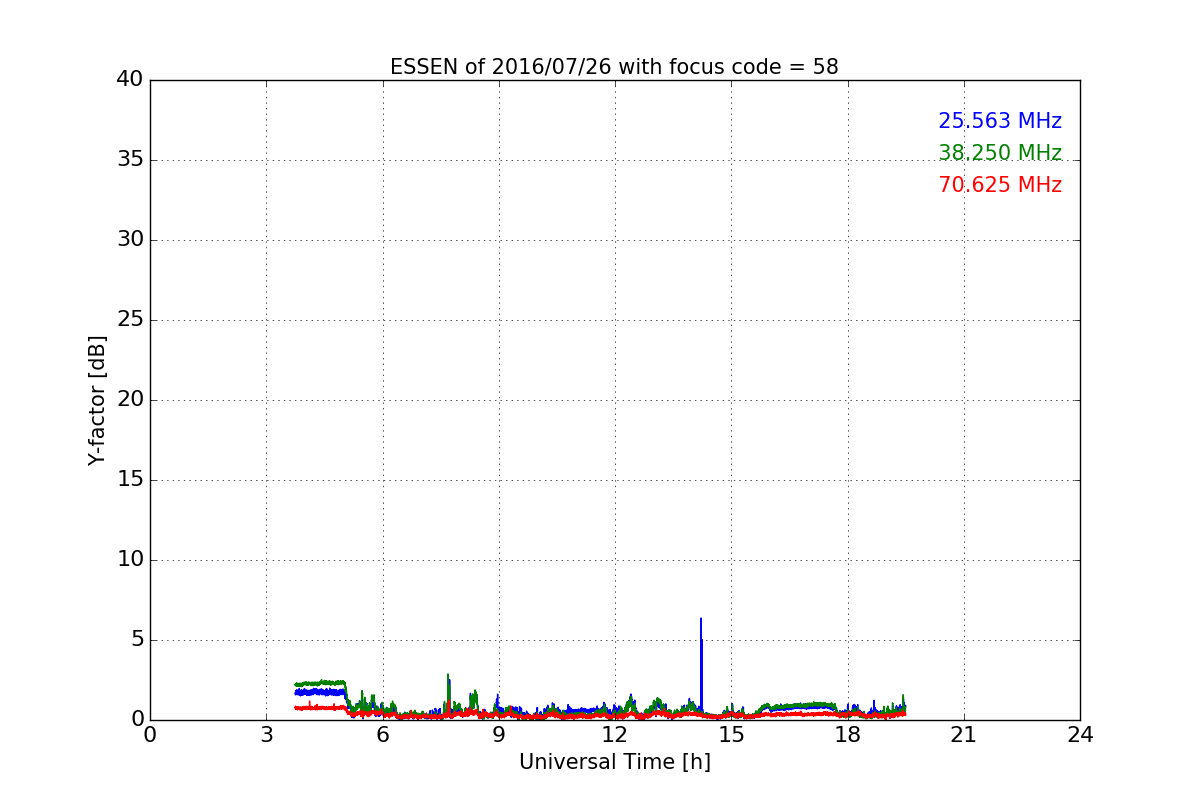The width and height of the screenshot is (1200, 800).
Task: Click the y-axis tick label '20'
Action: point(130,400)
